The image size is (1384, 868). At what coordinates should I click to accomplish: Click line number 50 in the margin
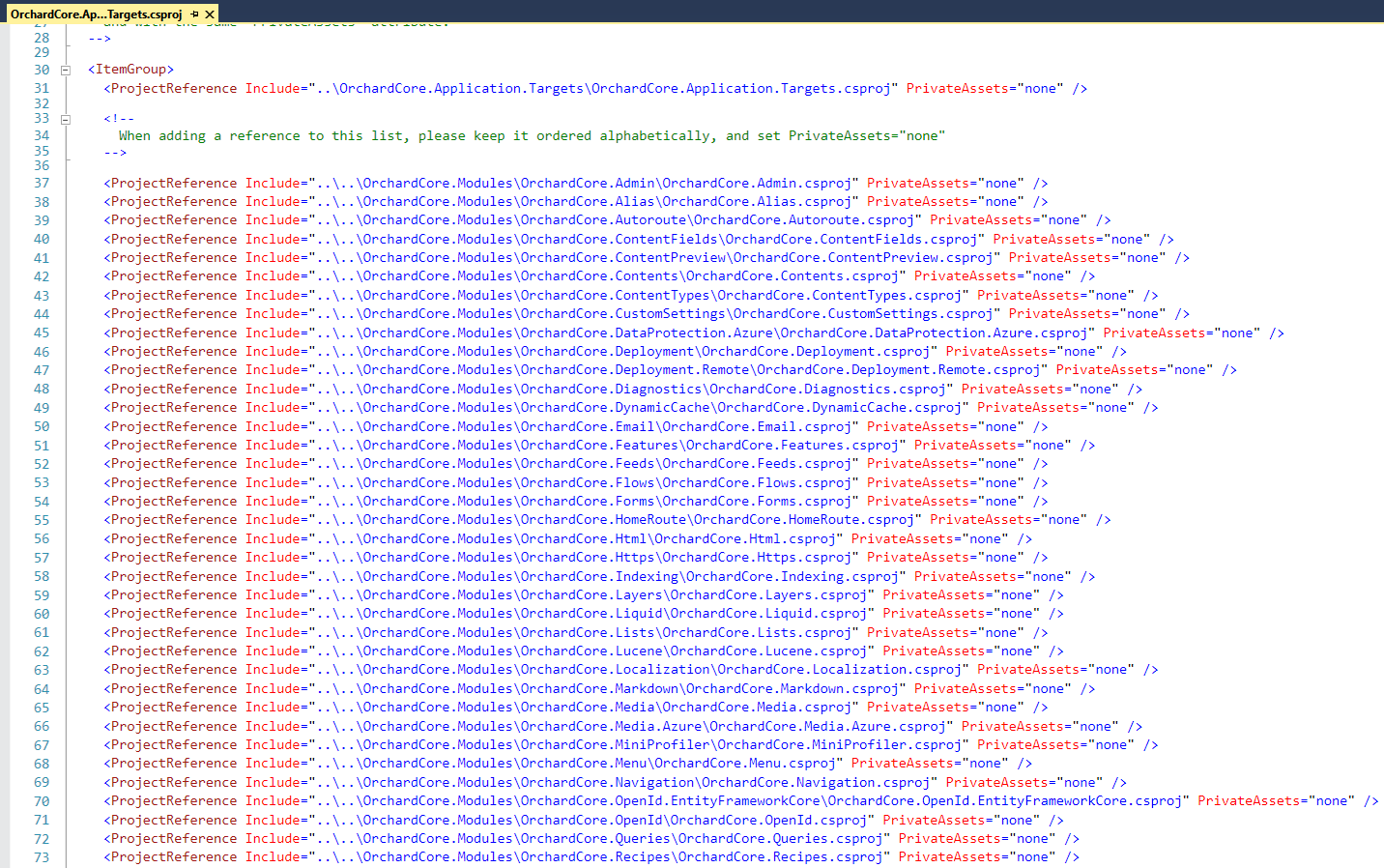(x=42, y=426)
